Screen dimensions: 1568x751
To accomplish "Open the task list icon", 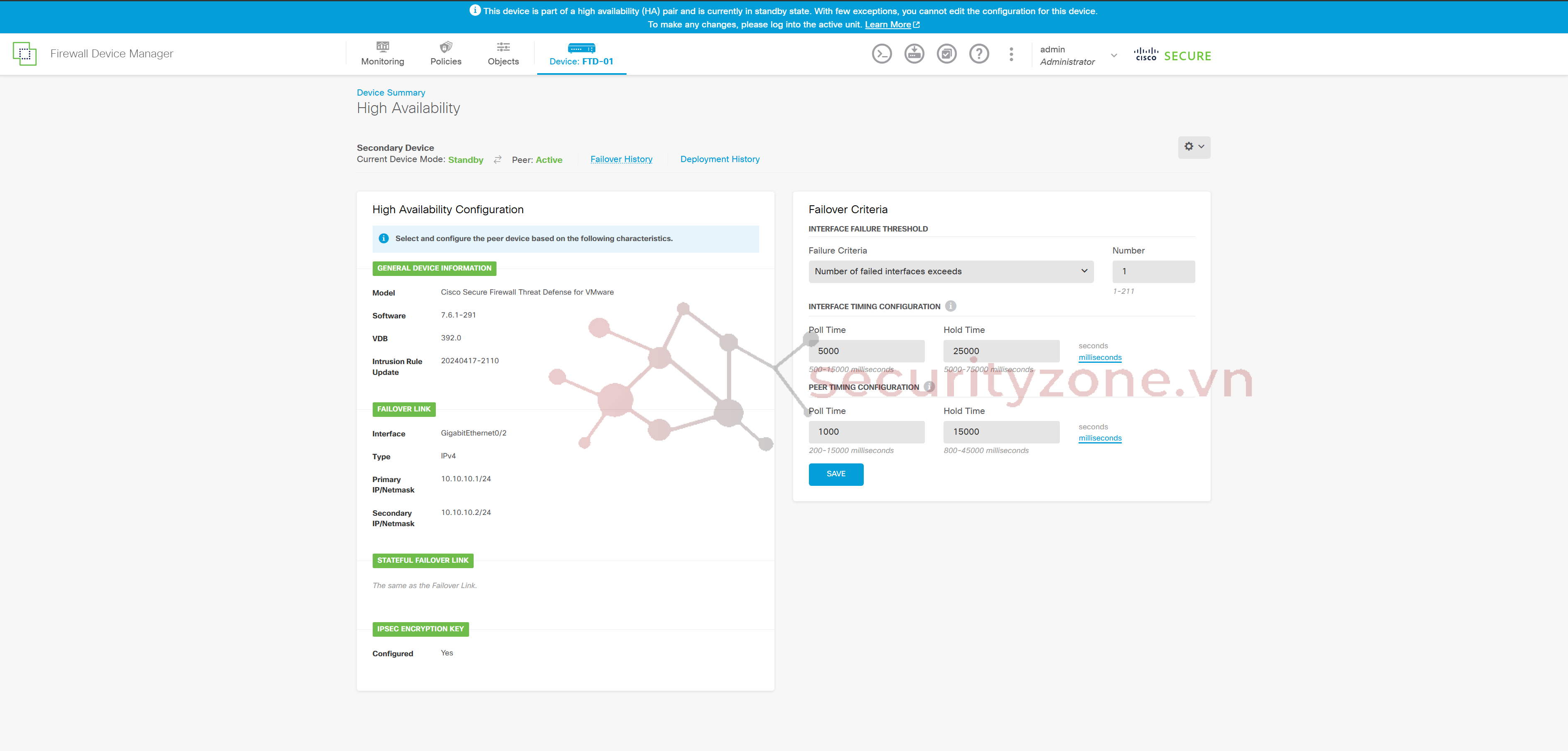I will point(946,54).
